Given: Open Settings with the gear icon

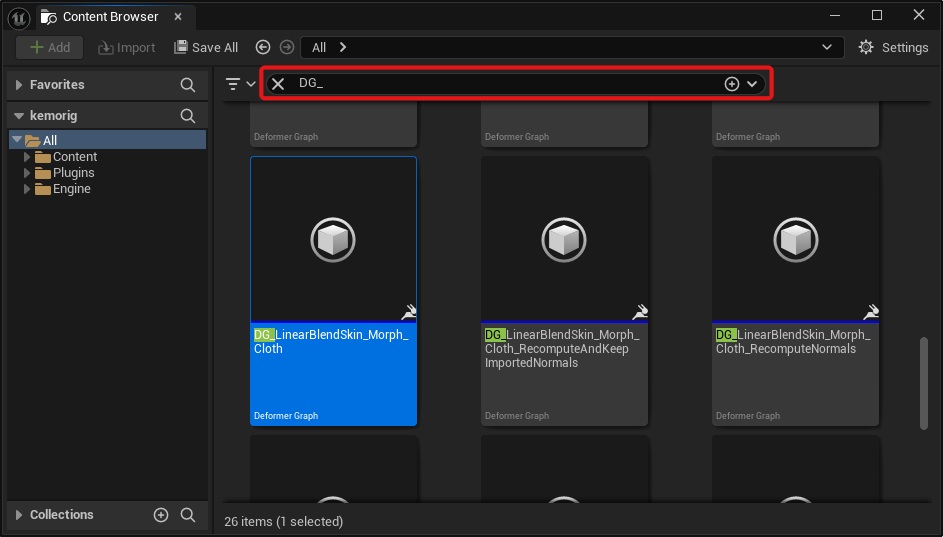Looking at the screenshot, I should [866, 47].
